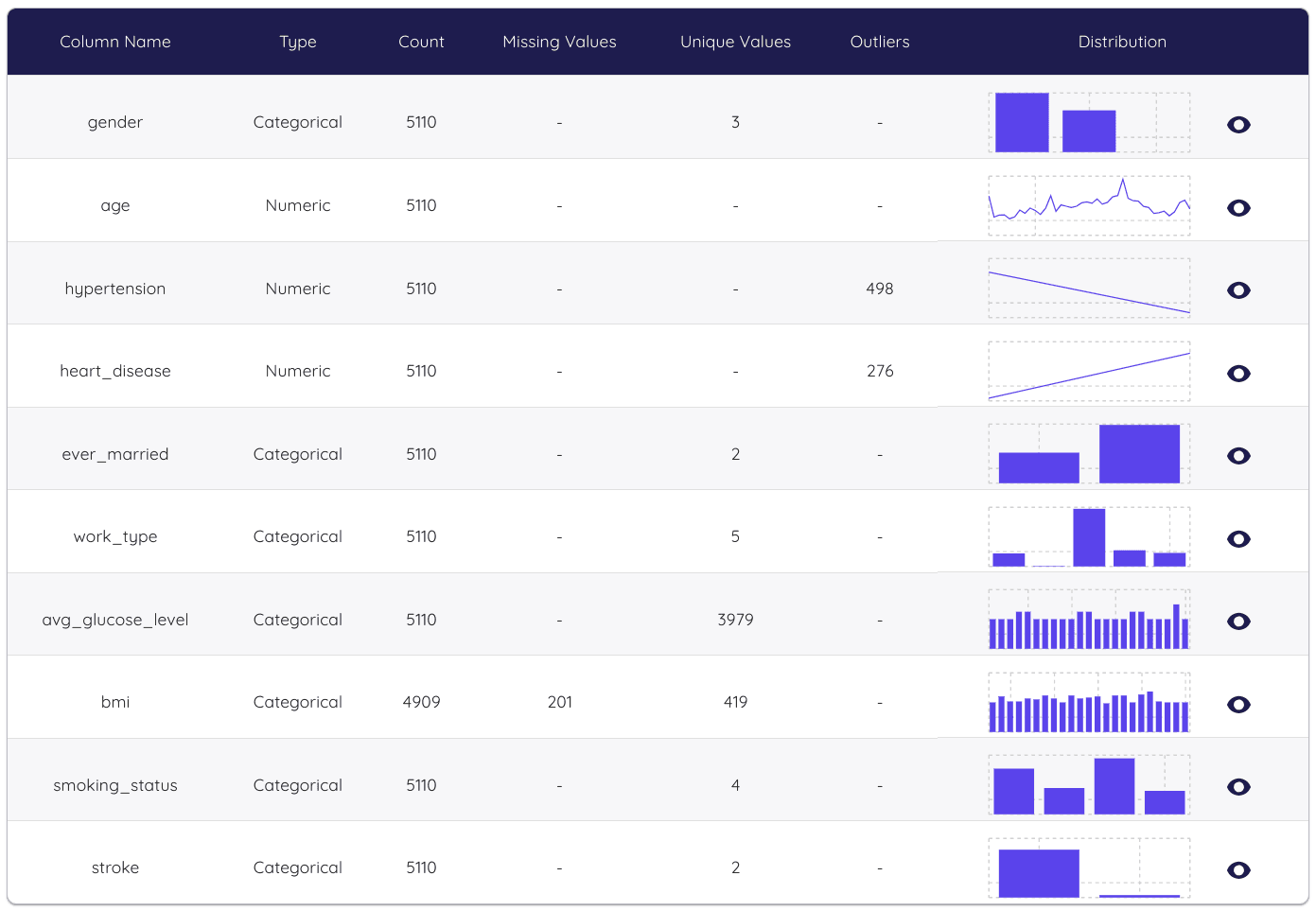The image size is (1316, 911).
Task: Open hypertension row eye icon
Action: click(1238, 290)
